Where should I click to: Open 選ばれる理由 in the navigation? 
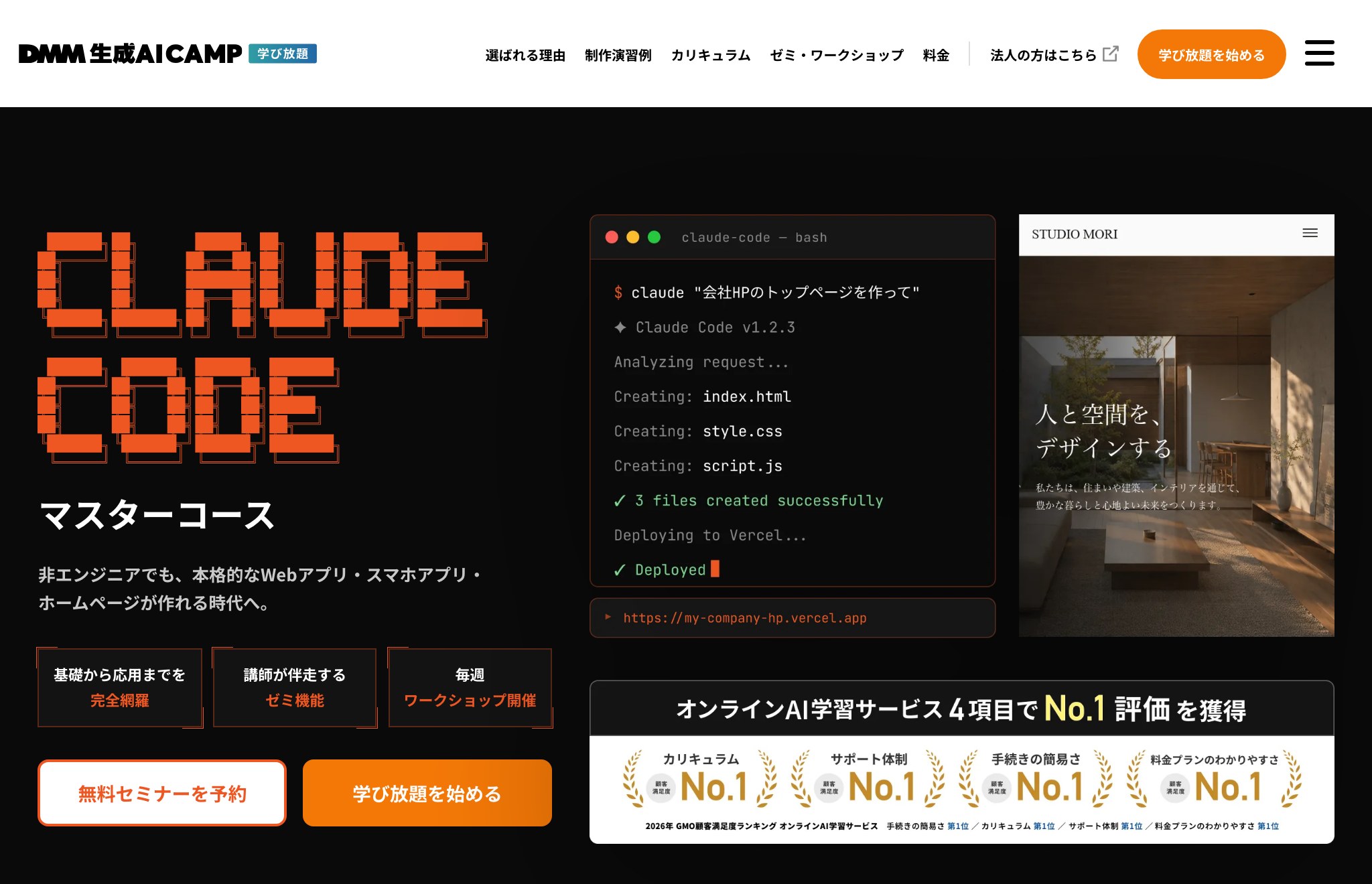coord(525,55)
